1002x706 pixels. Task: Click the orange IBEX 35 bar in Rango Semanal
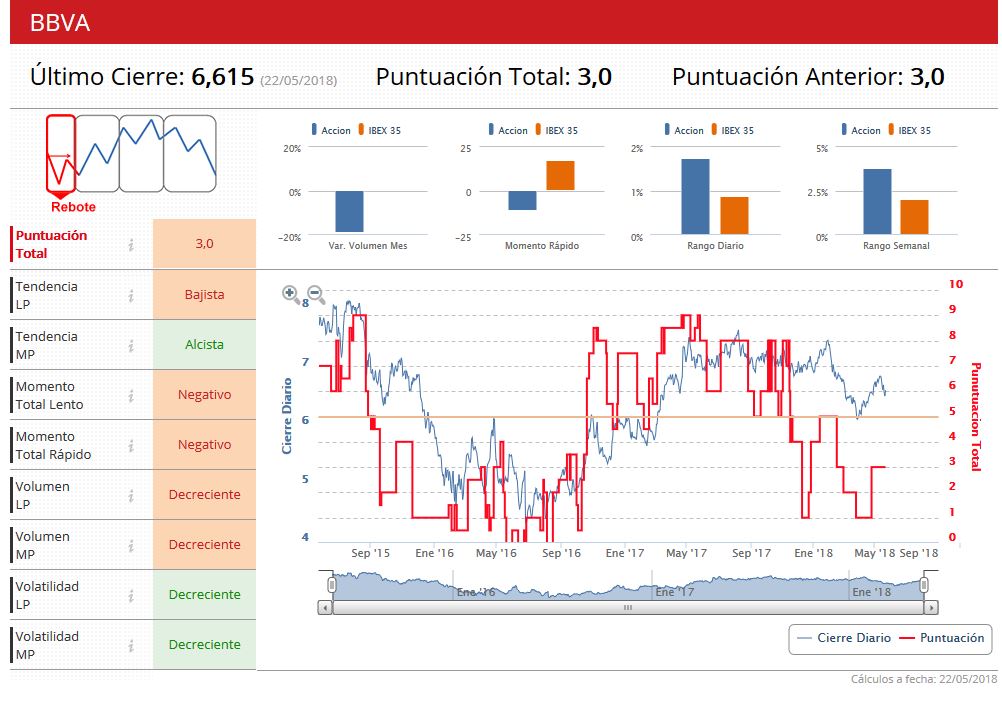point(914,217)
